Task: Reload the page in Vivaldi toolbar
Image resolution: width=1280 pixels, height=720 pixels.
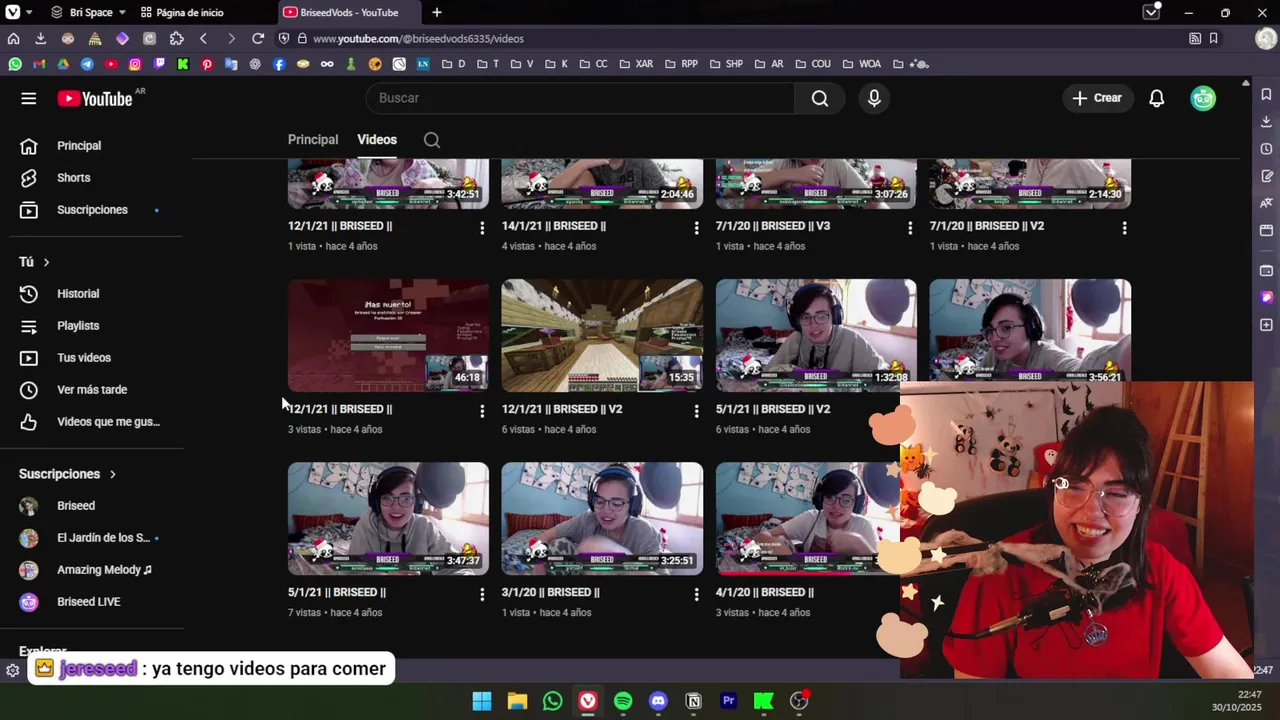Action: (258, 38)
